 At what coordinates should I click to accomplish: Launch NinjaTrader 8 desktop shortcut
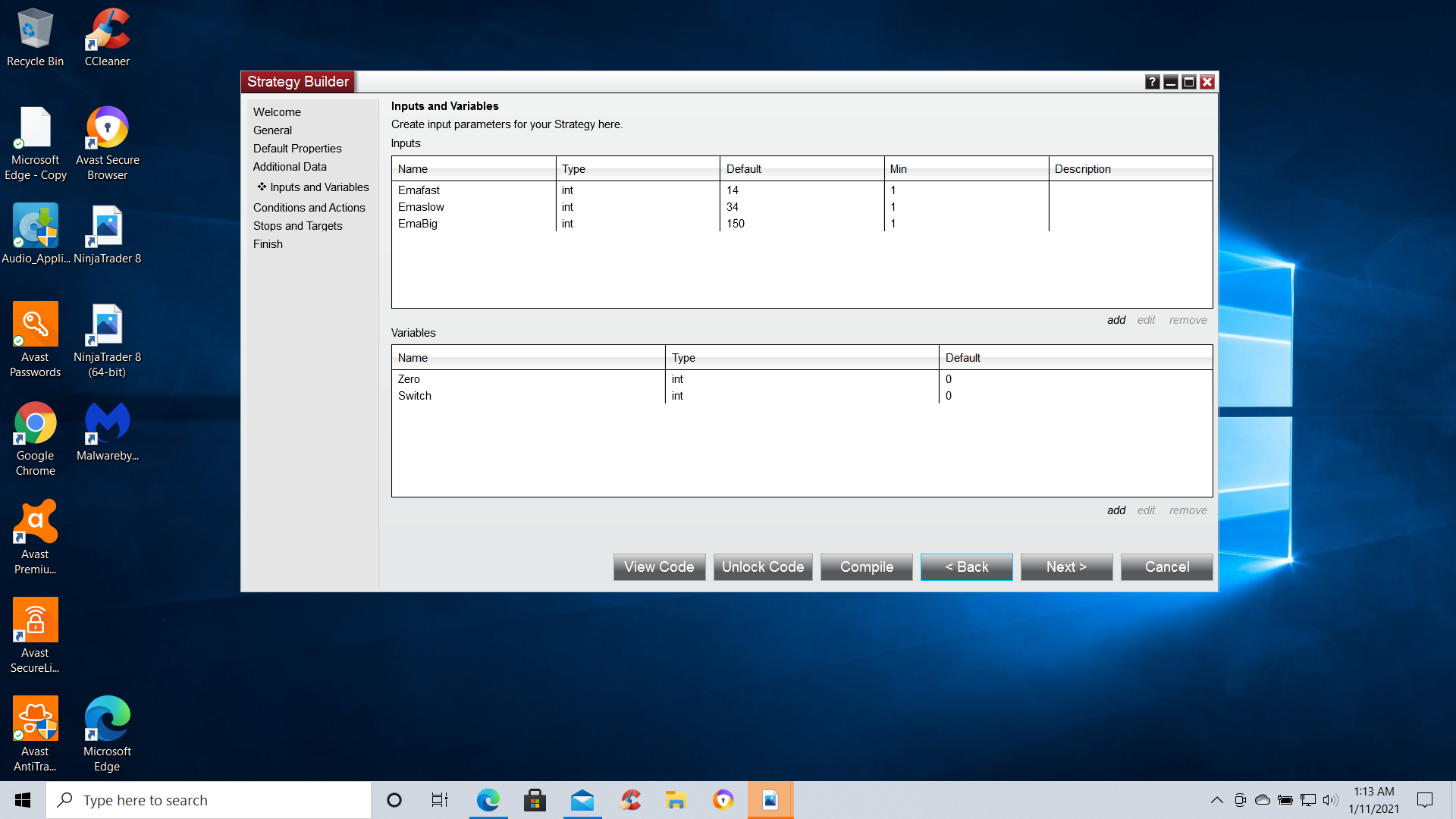pyautogui.click(x=107, y=235)
